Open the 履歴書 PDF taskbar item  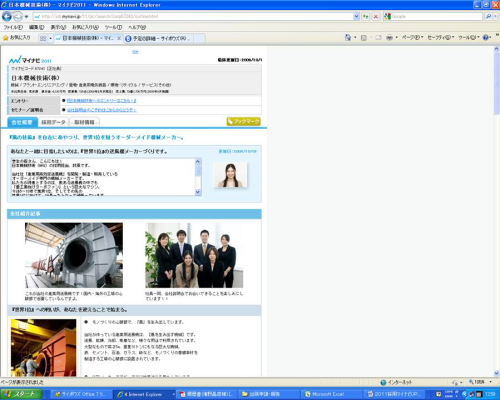[x=207, y=394]
